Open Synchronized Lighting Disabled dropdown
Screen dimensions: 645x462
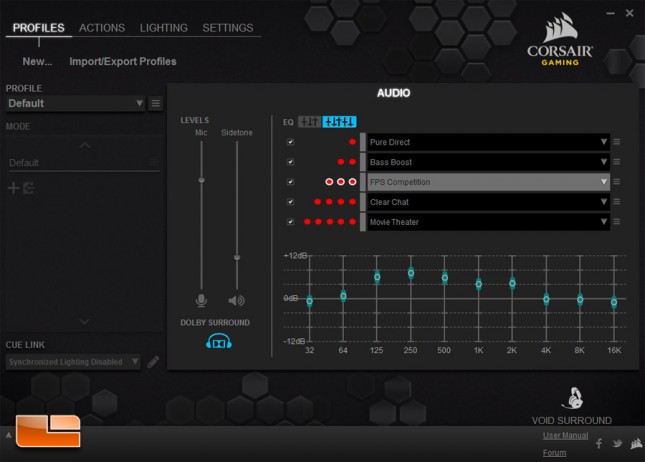[x=73, y=362]
